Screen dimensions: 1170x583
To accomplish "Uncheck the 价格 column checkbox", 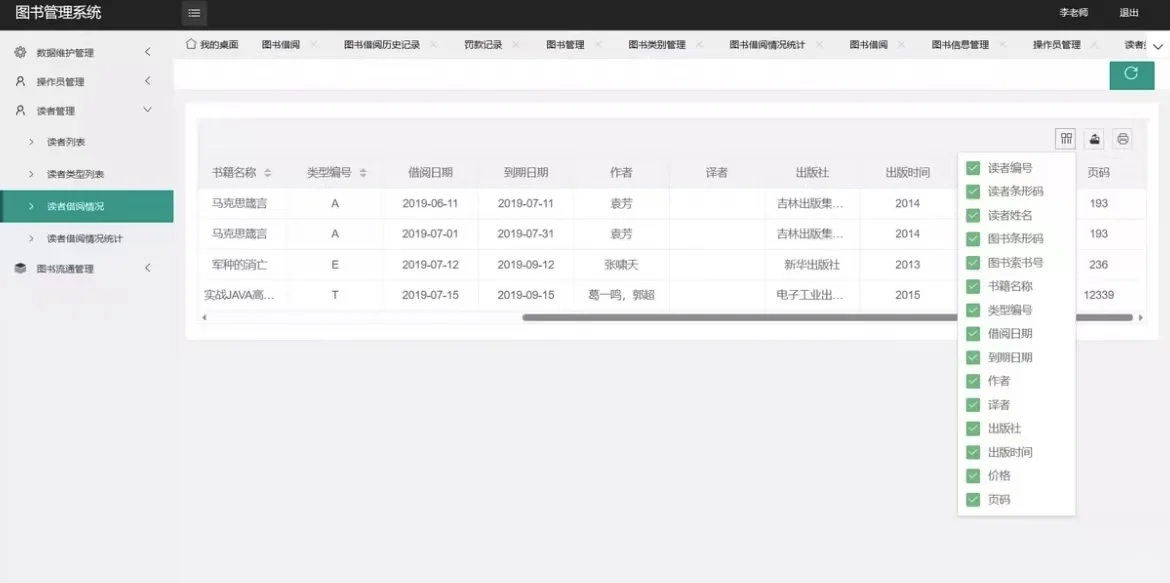I will (972, 475).
